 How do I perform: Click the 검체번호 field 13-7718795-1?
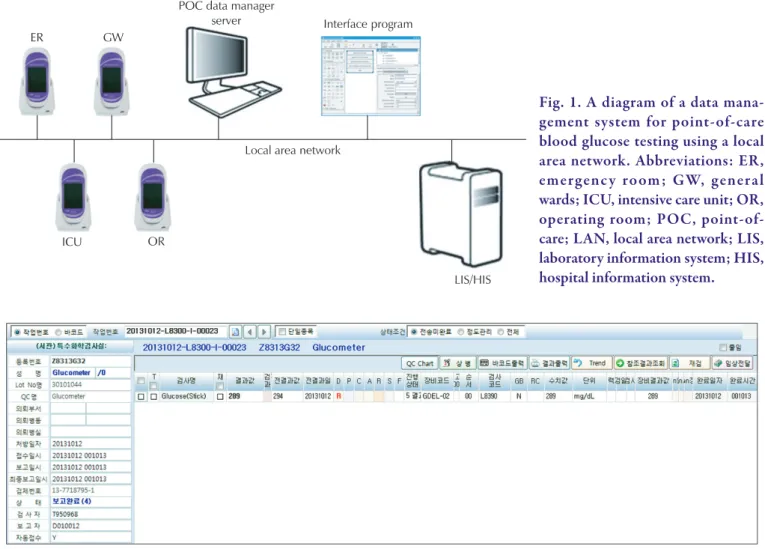(x=91, y=490)
